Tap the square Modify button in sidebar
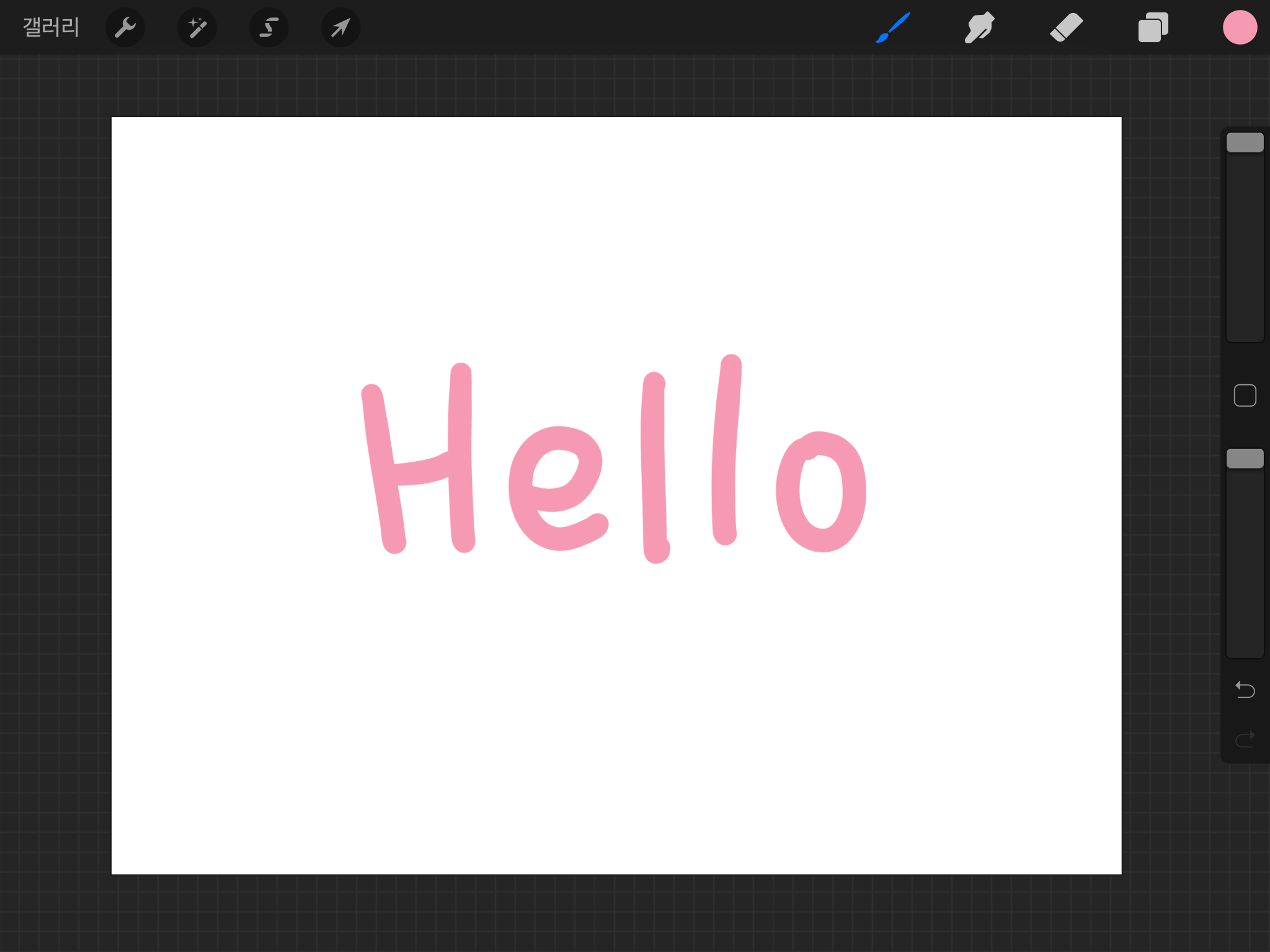 pyautogui.click(x=1245, y=395)
